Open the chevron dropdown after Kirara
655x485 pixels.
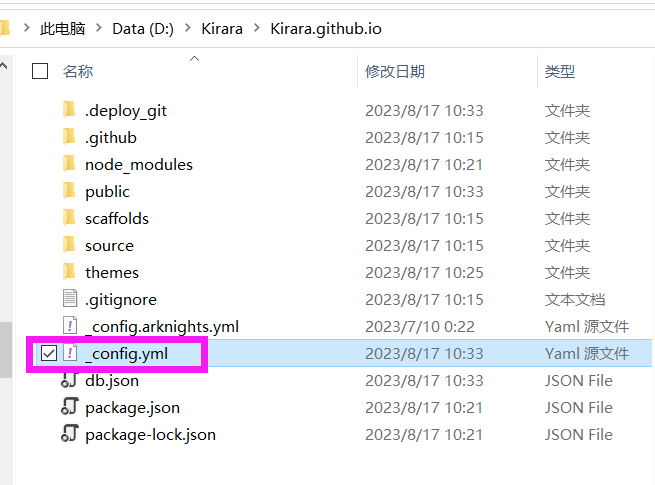click(256, 29)
